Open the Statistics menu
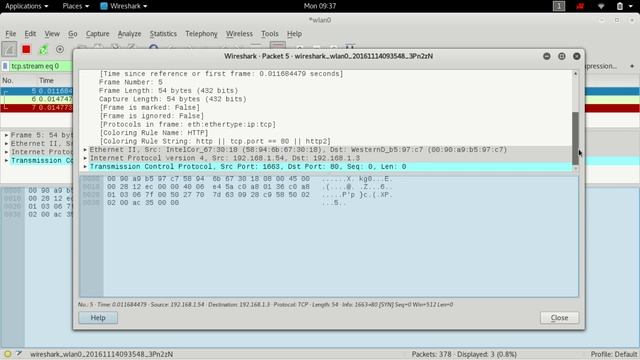The width and height of the screenshot is (640, 360). [x=163, y=34]
